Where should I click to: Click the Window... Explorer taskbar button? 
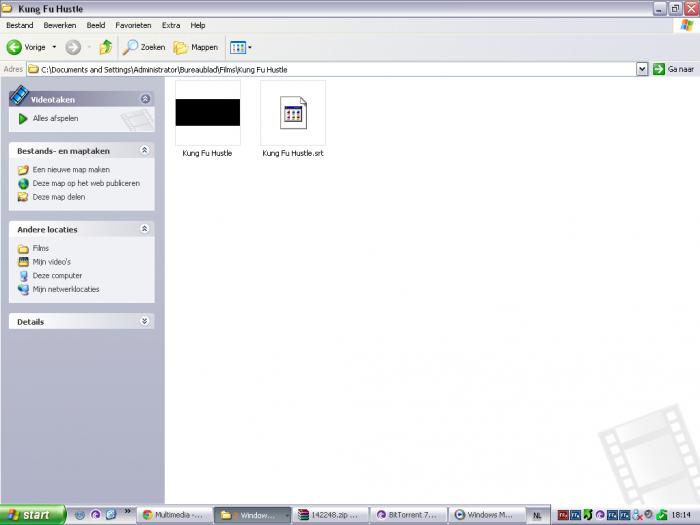click(253, 515)
